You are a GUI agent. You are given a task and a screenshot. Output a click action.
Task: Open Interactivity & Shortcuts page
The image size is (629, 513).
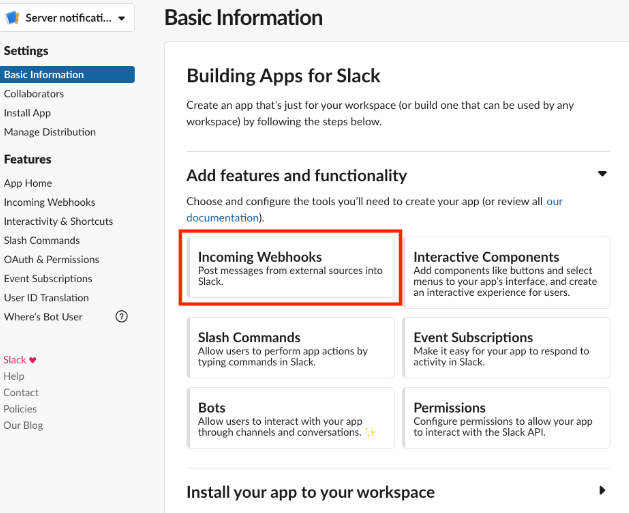[x=58, y=221]
